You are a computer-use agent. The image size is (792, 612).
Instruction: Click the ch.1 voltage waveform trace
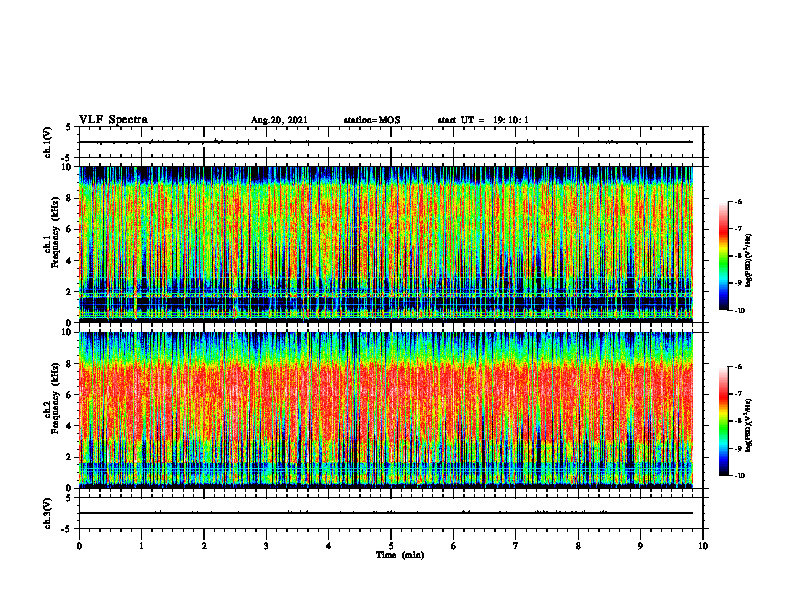(386, 142)
